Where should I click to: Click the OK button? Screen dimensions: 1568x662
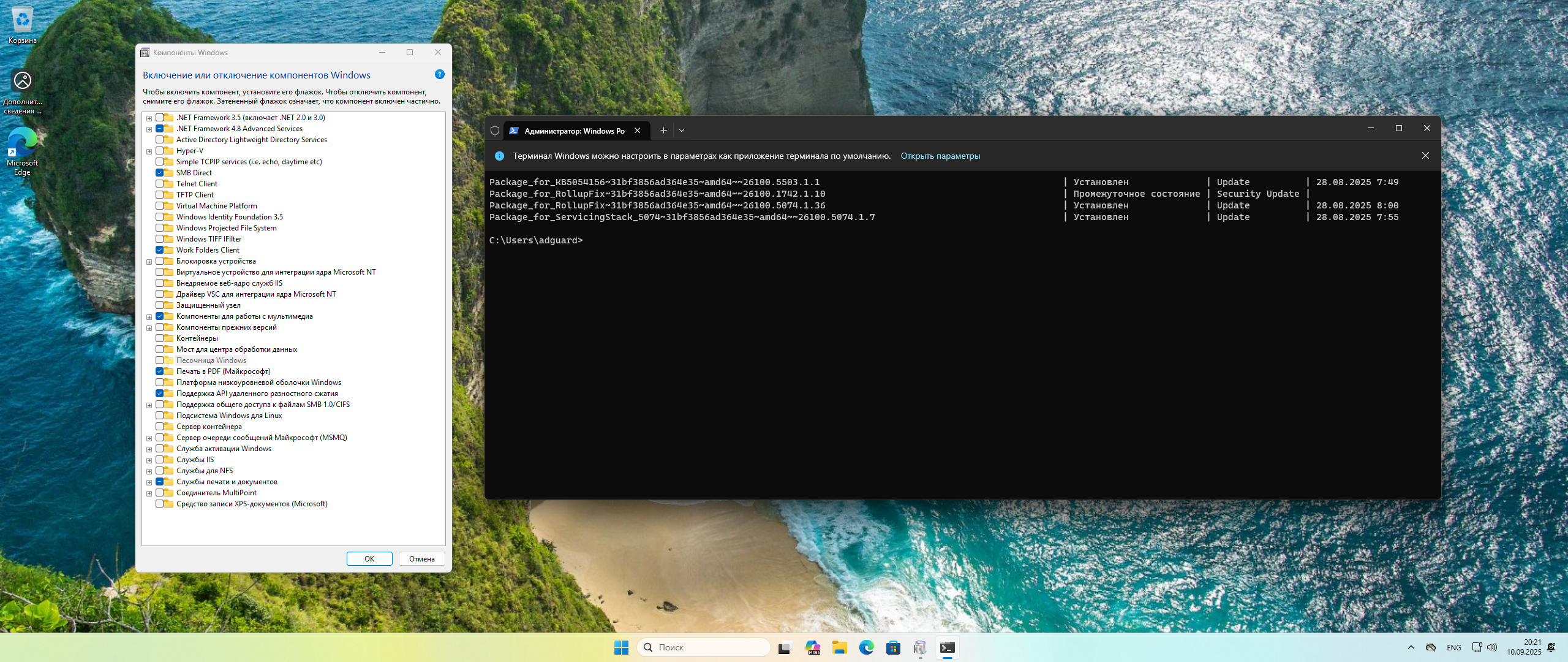tap(369, 558)
